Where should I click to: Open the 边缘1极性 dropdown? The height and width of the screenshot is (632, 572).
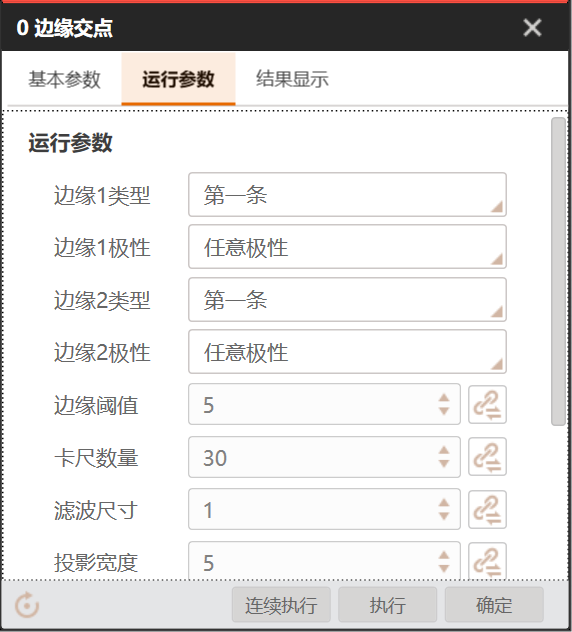(347, 247)
